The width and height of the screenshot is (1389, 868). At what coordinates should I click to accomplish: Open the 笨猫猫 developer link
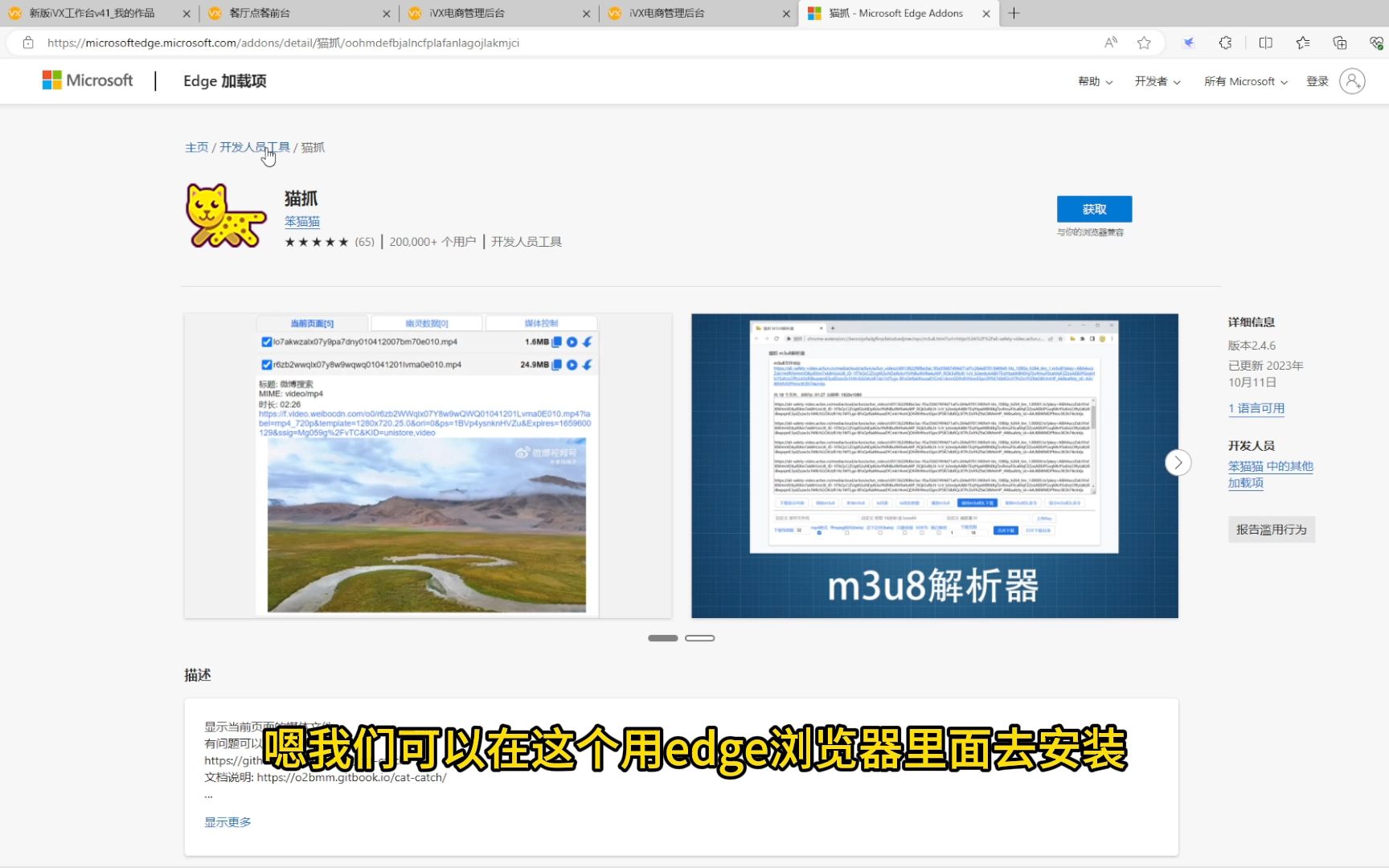pos(302,221)
